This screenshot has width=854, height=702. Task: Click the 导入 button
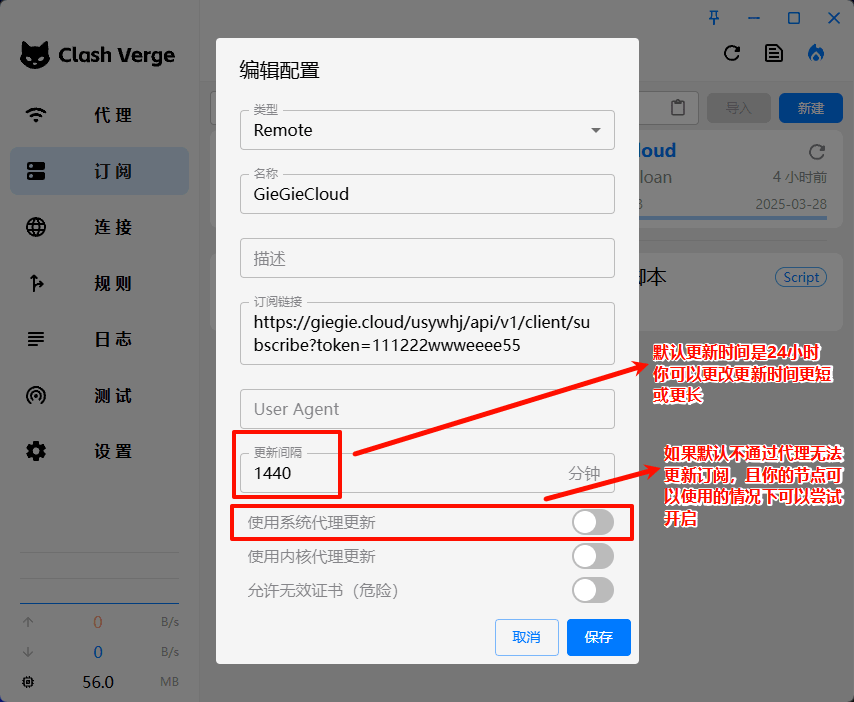739,108
